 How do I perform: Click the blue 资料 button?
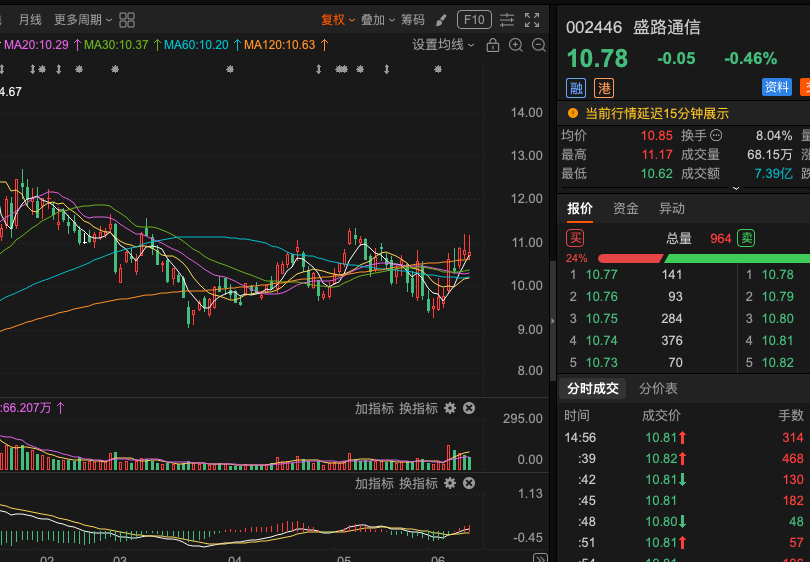click(777, 87)
